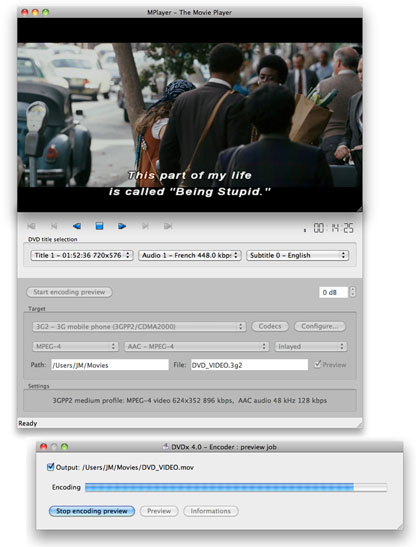Open the MPEG-4 video codec dropdown
Screen dimensions: 416x547
75,346
